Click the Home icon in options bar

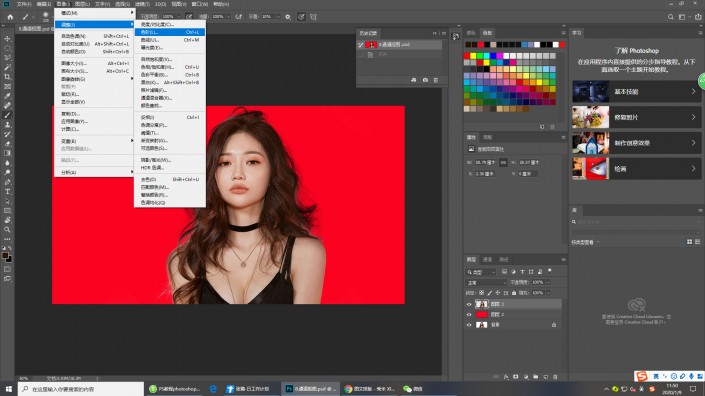[10, 17]
